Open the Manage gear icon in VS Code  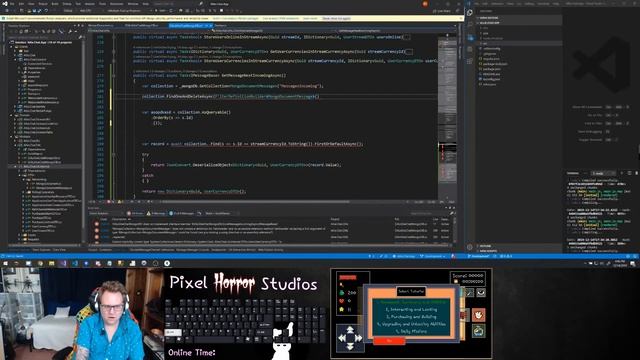coord(470,247)
